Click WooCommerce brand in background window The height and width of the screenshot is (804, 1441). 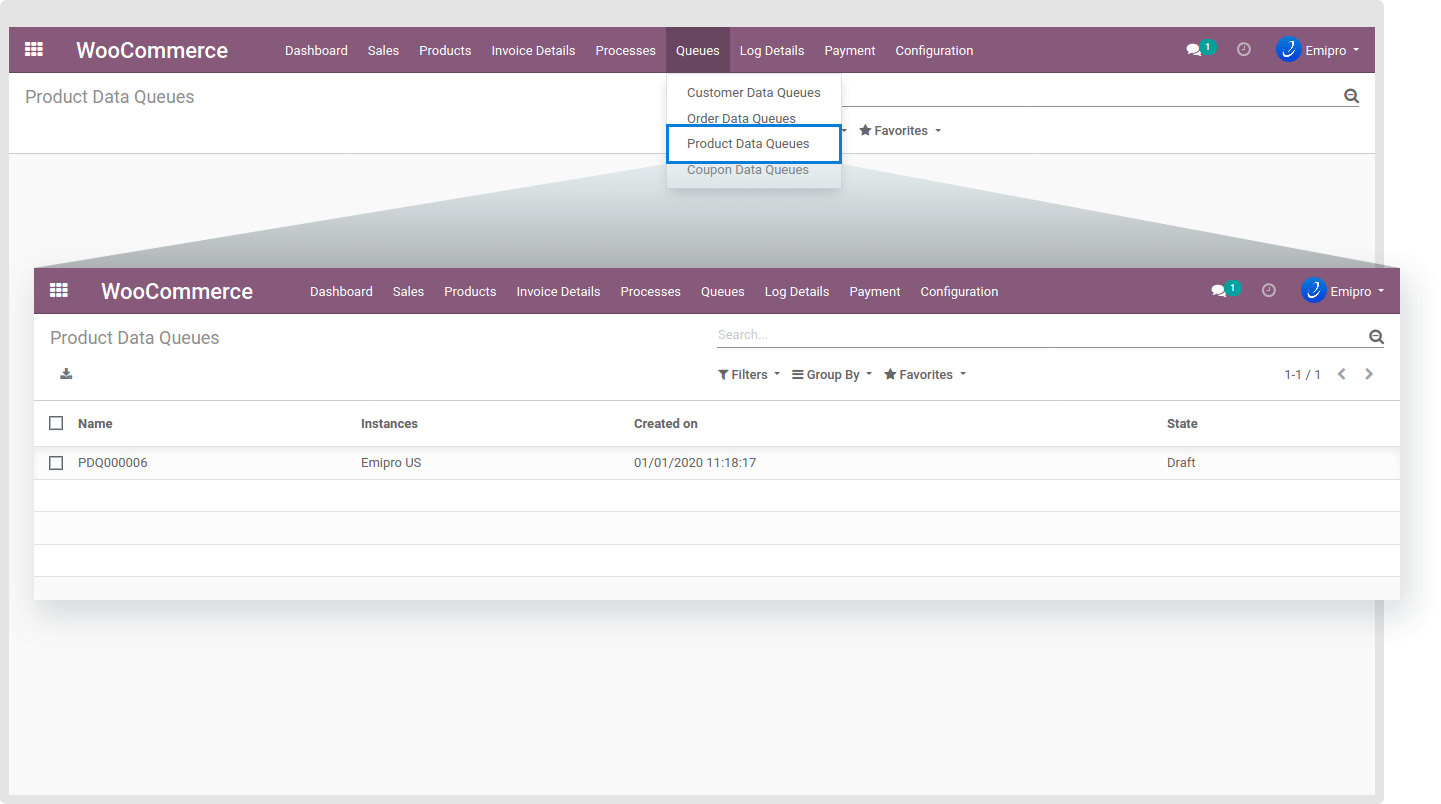tap(152, 51)
